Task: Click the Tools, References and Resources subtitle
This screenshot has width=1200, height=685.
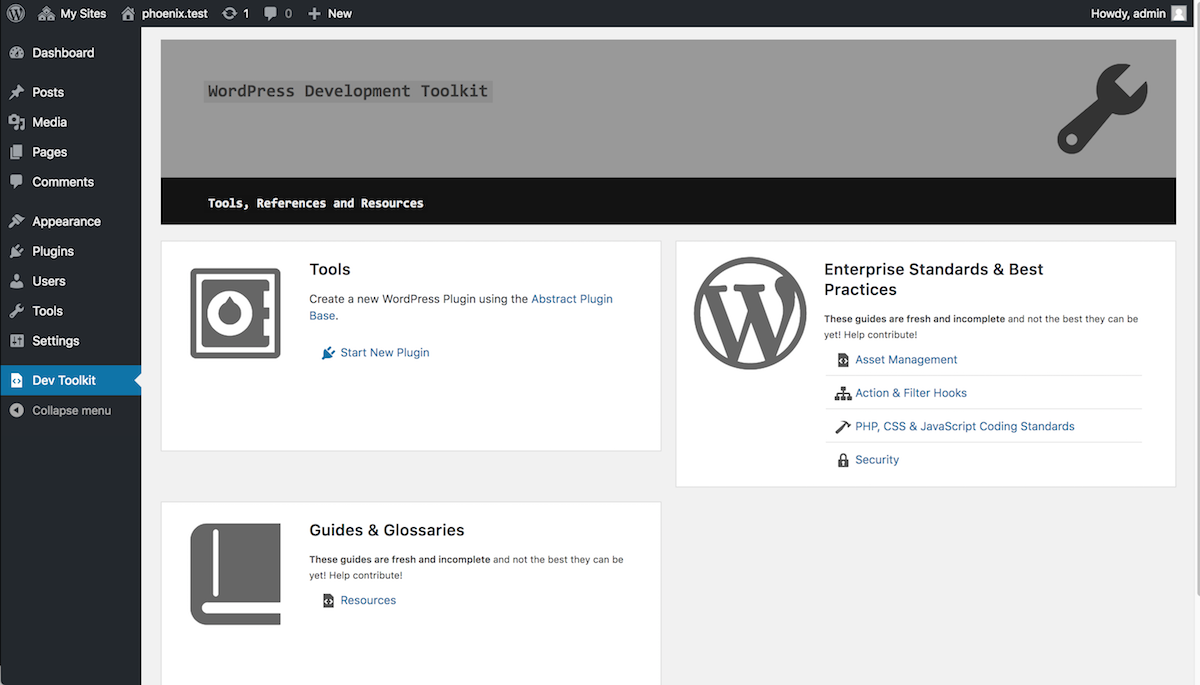Action: point(316,203)
